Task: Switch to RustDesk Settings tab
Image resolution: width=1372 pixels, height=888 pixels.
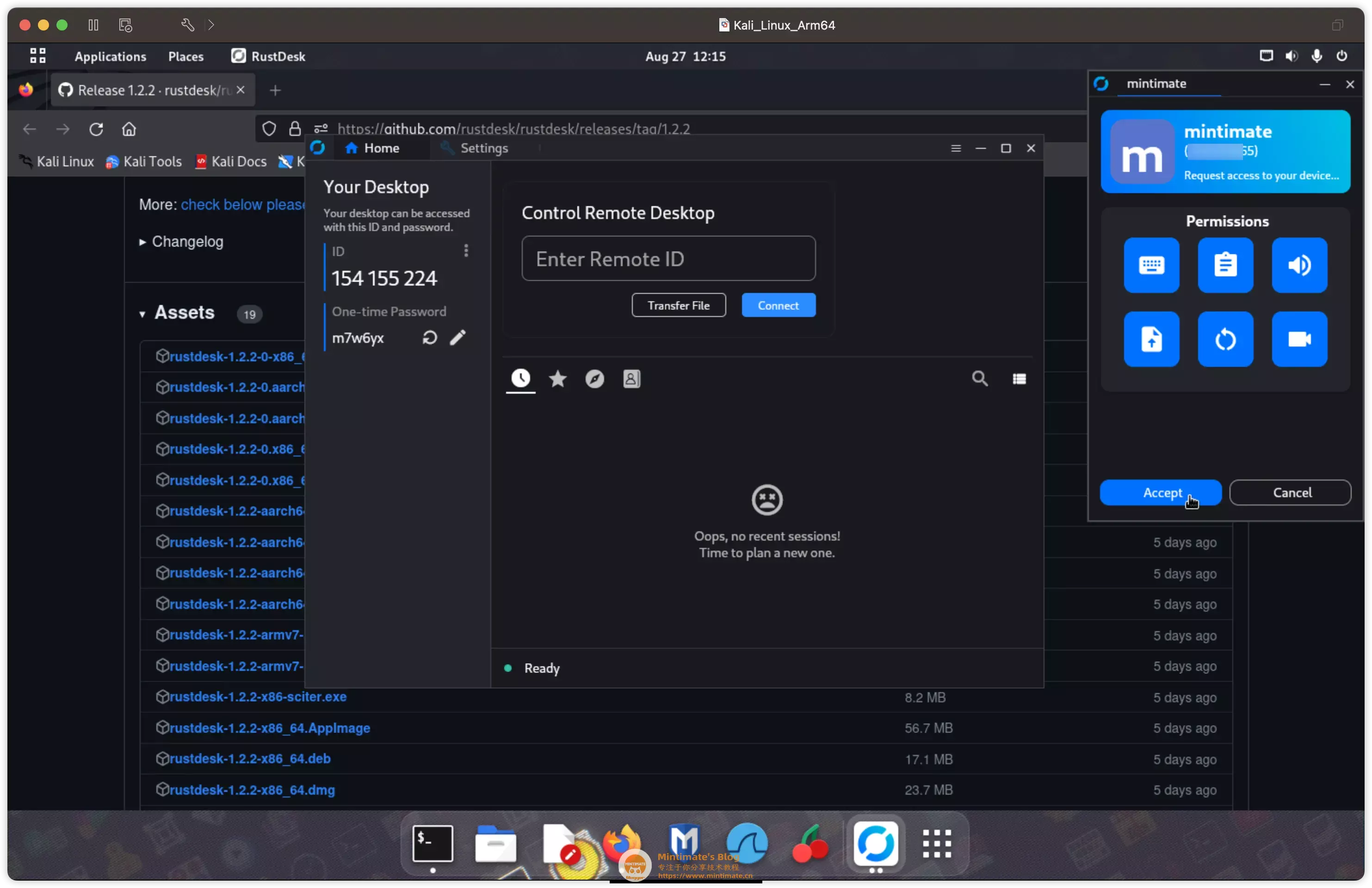Action: pos(475,148)
